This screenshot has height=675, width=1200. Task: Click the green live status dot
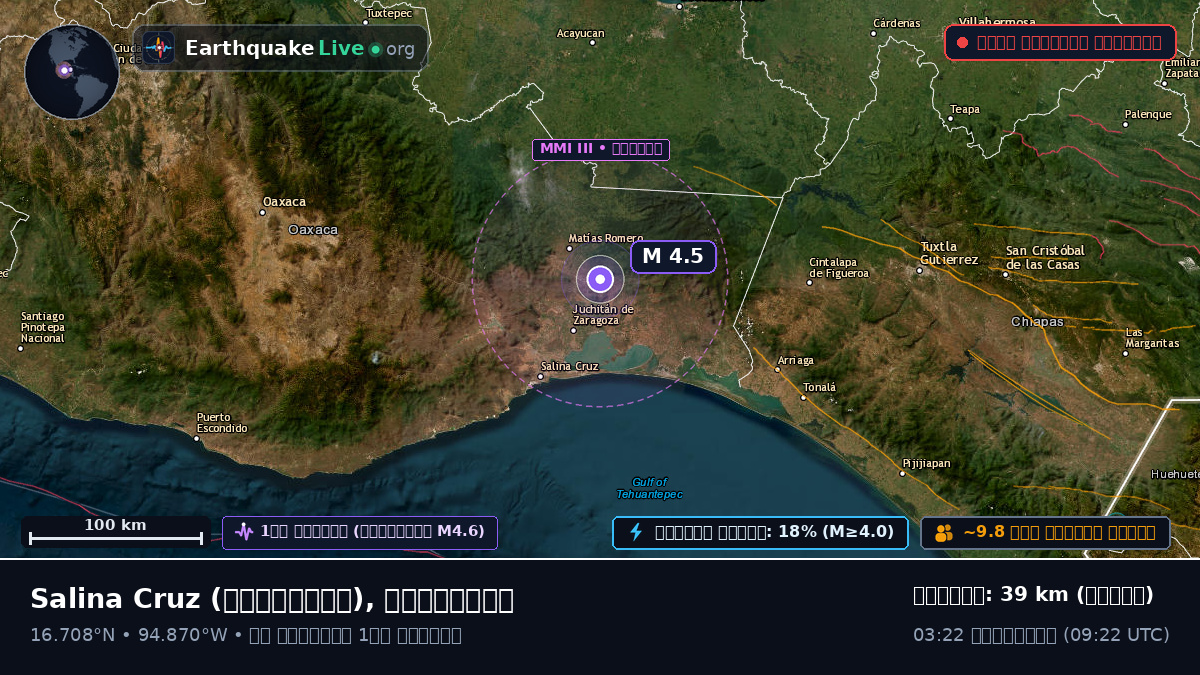[x=375, y=49]
